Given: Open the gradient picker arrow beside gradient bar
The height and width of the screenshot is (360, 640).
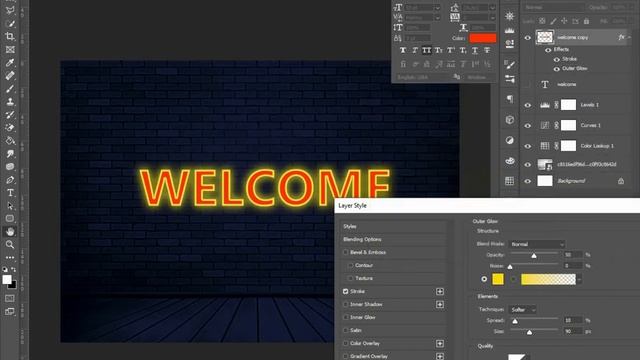Looking at the screenshot, I should 579,280.
